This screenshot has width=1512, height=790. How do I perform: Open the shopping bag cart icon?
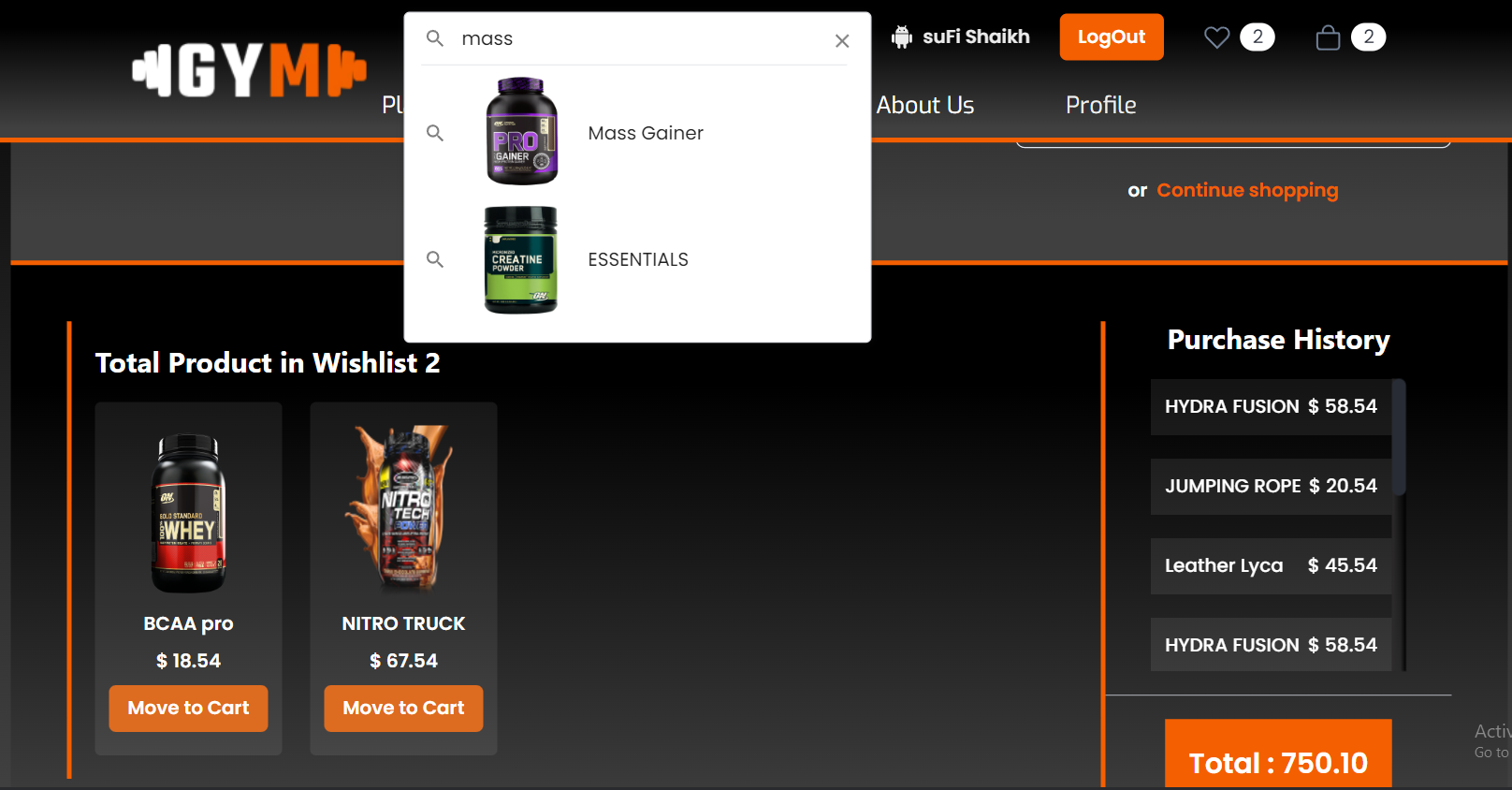tap(1328, 37)
